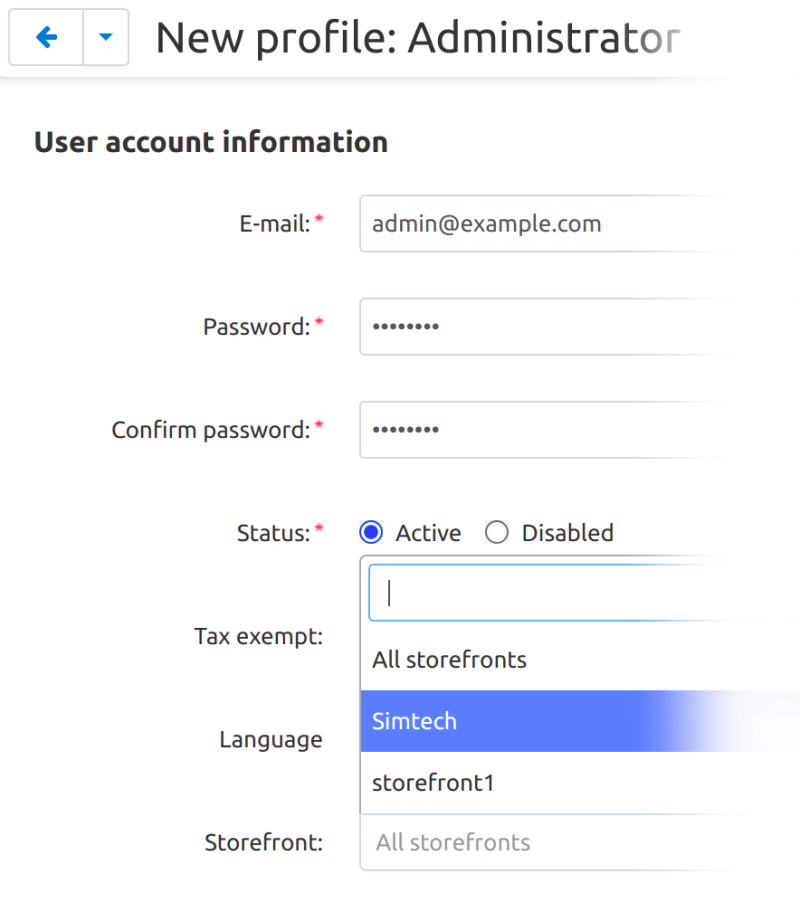The width and height of the screenshot is (800, 912).
Task: Choose storefront1 from the dropdown list
Action: pos(434,783)
